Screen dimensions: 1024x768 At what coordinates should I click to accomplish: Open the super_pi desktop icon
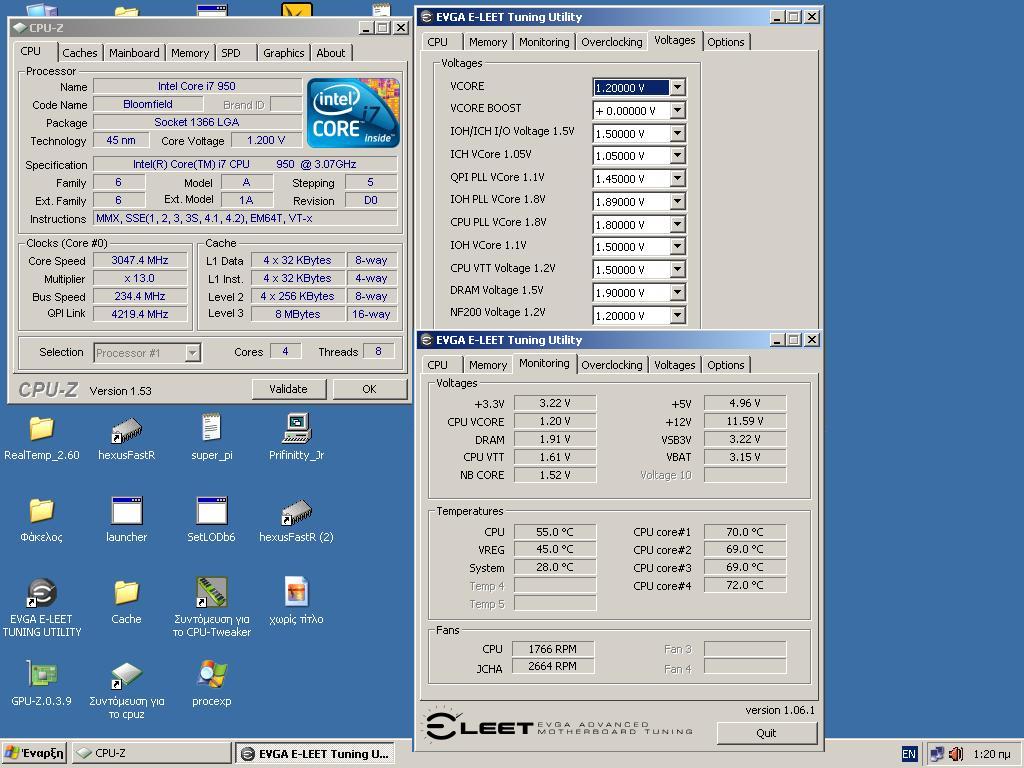point(211,428)
